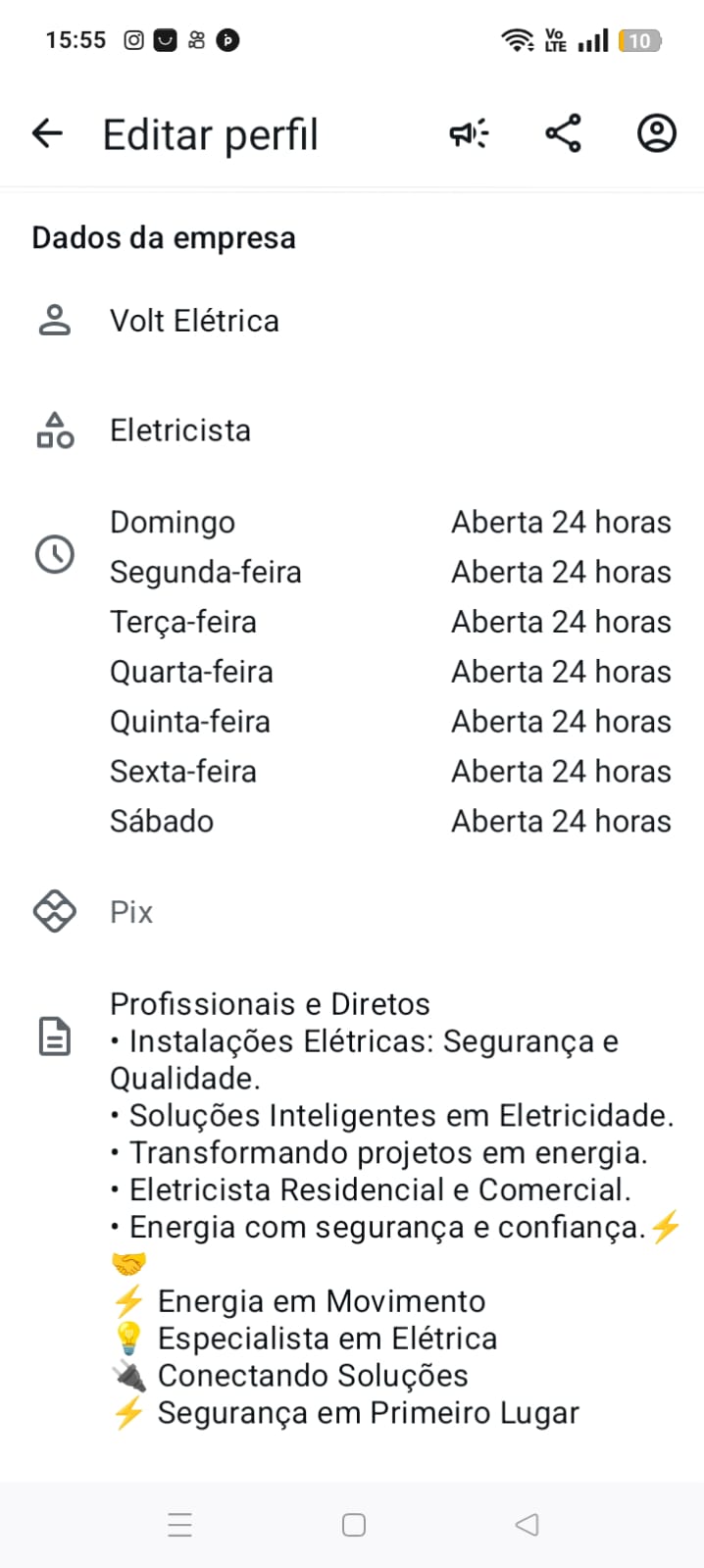This screenshot has height=1568, width=704.
Task: Tap the share profile icon
Action: [x=563, y=133]
